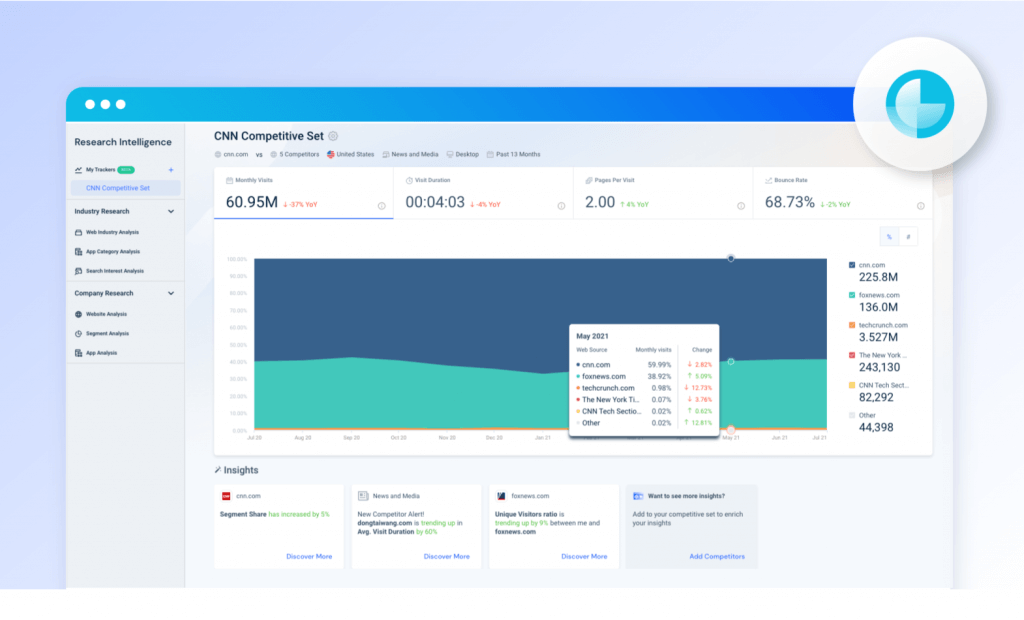The width and height of the screenshot is (1024, 620).
Task: Collapse the Company Research section
Action: 171,292
